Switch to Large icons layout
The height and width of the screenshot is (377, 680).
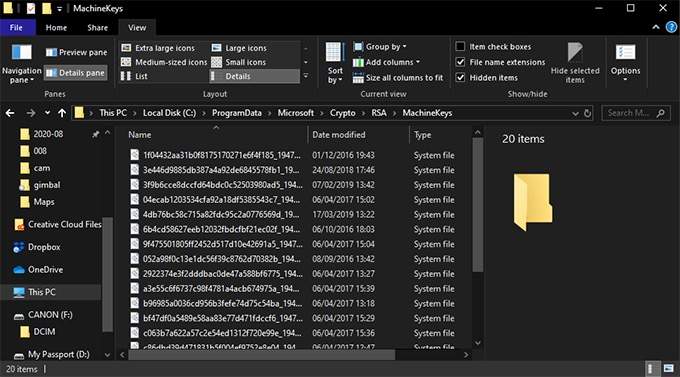pyautogui.click(x=239, y=48)
